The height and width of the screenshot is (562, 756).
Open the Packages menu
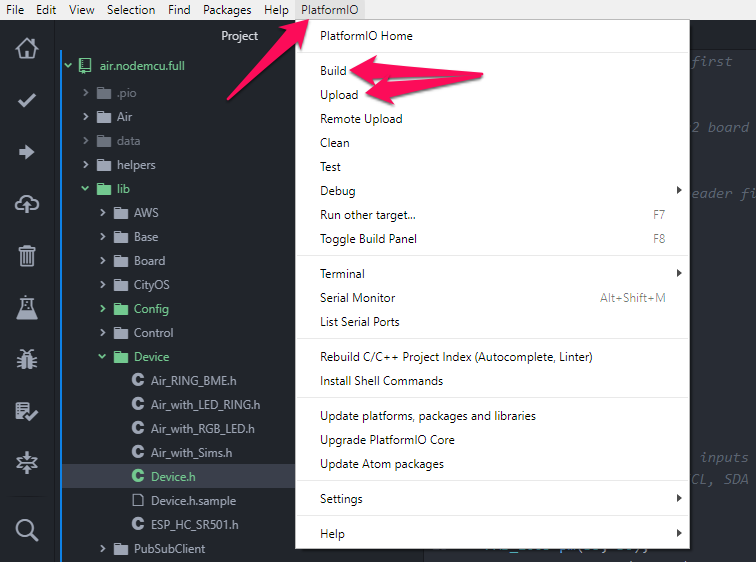tap(227, 10)
